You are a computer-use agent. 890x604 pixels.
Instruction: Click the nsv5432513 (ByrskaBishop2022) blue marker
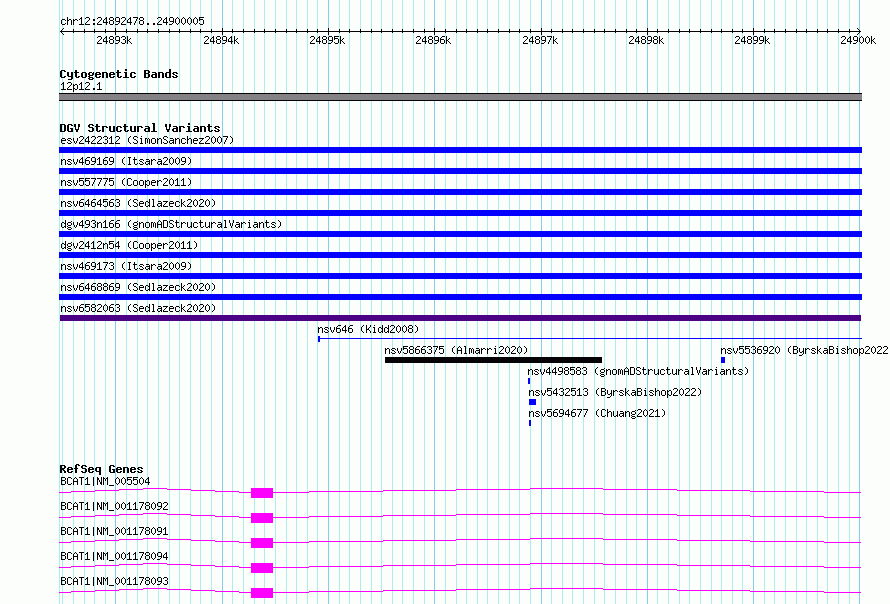pos(532,402)
